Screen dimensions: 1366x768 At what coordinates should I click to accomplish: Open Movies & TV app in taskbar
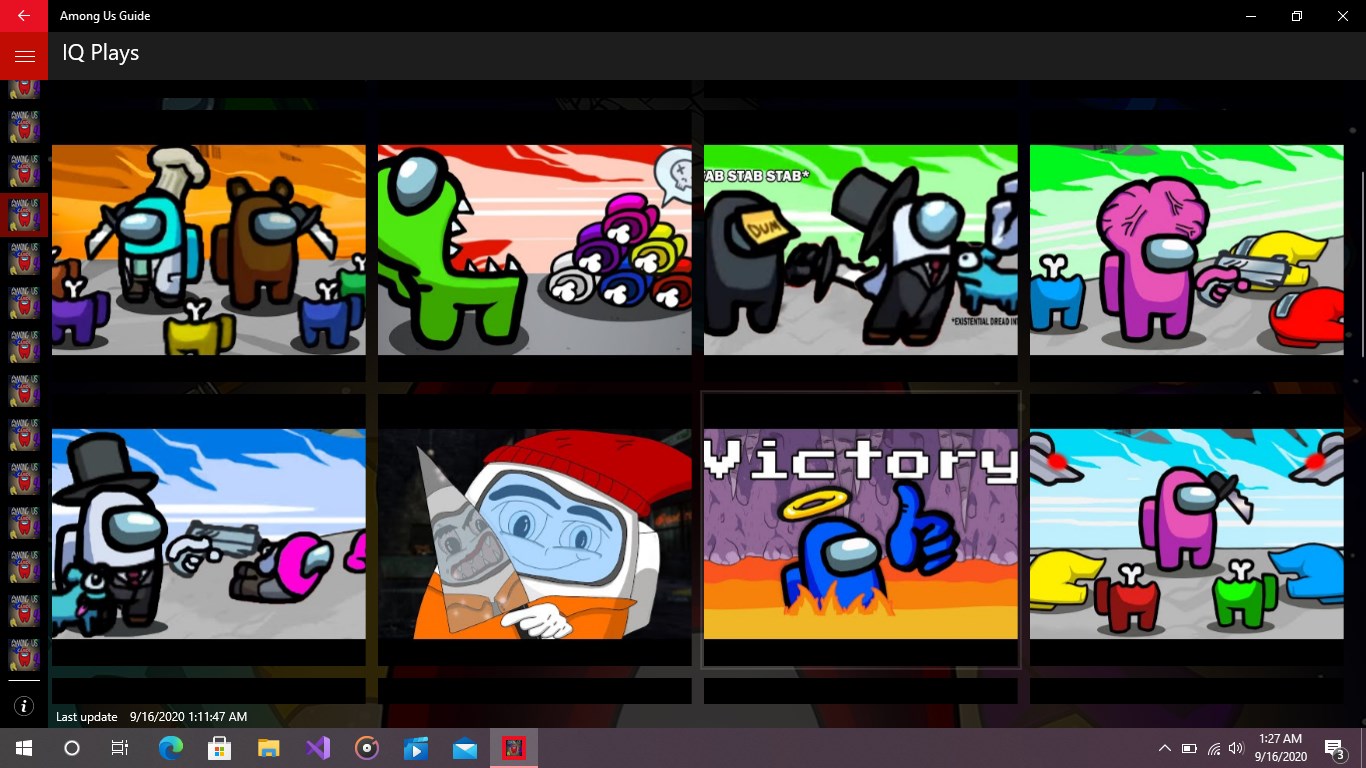tap(416, 748)
